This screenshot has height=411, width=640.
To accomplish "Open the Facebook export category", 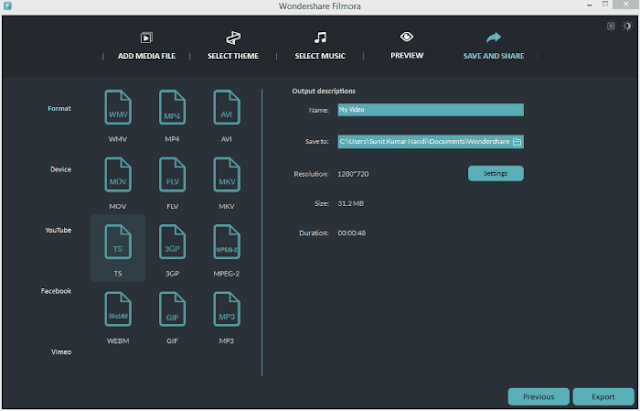I will tap(56, 291).
